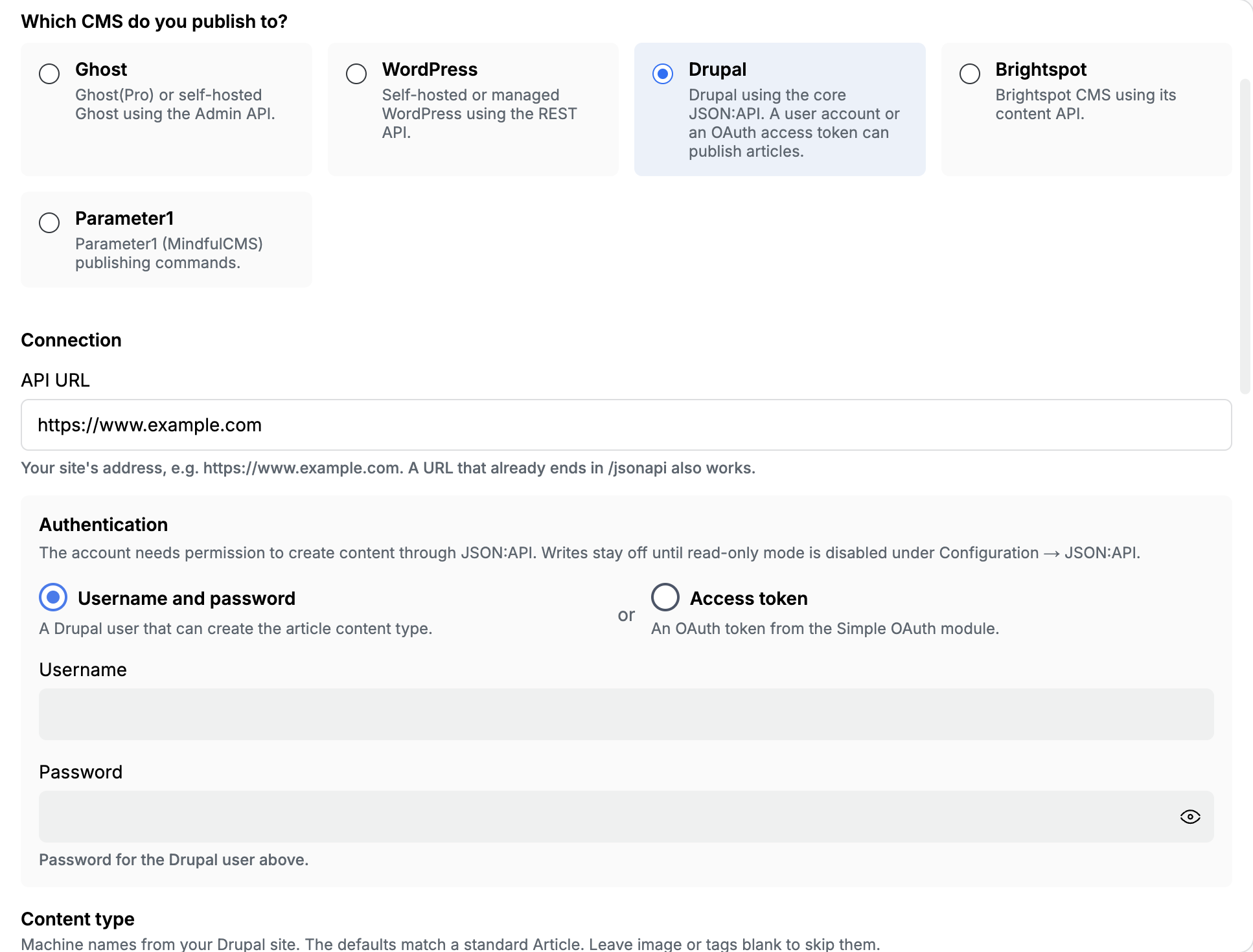Choose Access token authentication
The height and width of the screenshot is (952, 1253).
(x=665, y=597)
